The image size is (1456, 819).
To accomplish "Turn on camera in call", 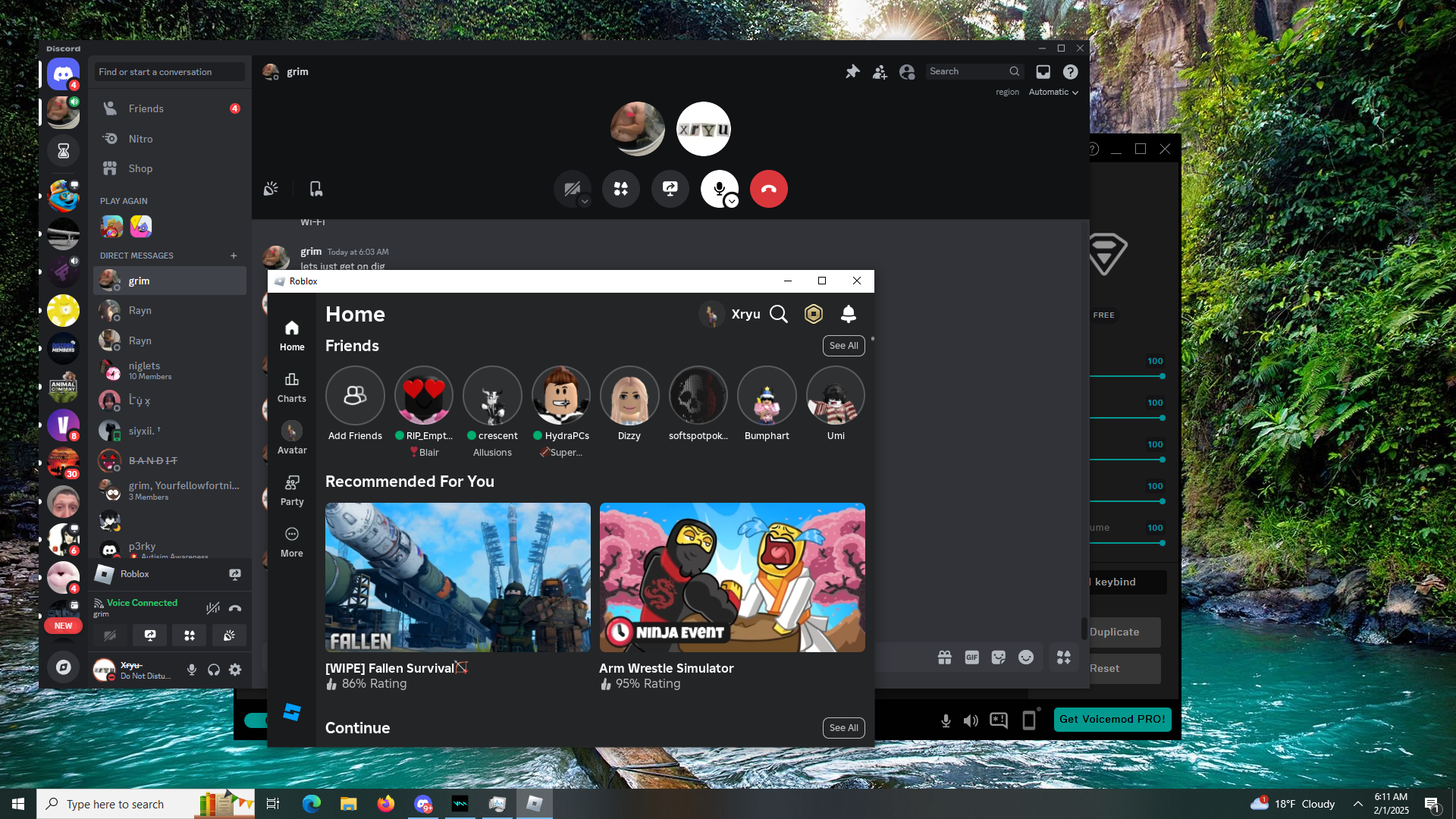I will coord(571,188).
